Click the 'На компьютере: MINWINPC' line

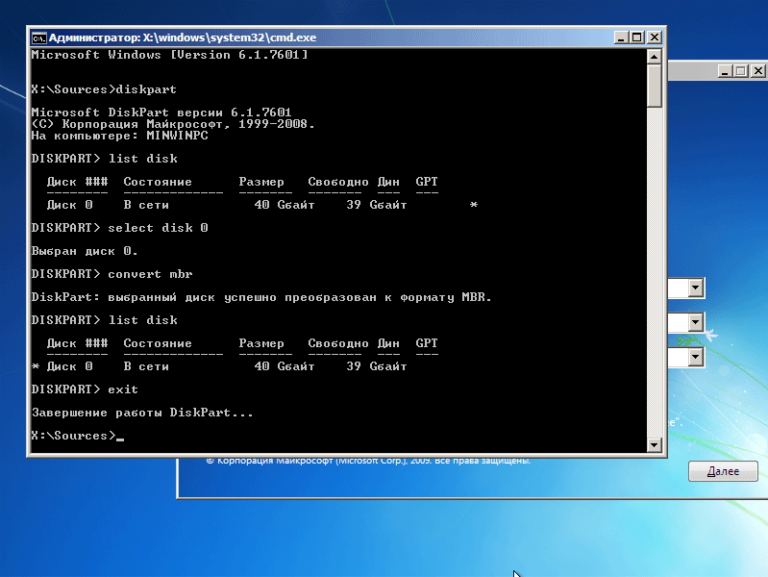[120, 136]
